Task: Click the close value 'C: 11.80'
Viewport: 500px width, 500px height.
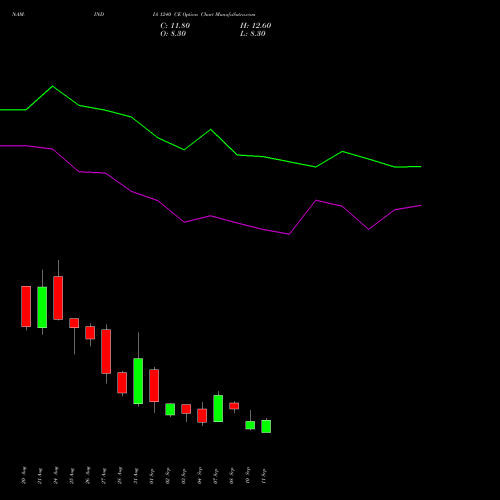Action: (x=175, y=26)
